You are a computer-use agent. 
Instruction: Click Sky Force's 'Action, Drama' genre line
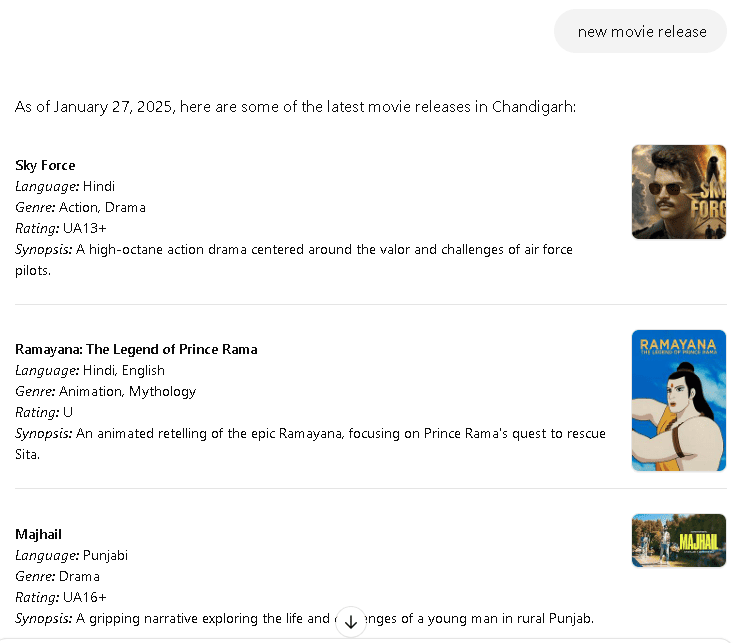click(x=80, y=207)
